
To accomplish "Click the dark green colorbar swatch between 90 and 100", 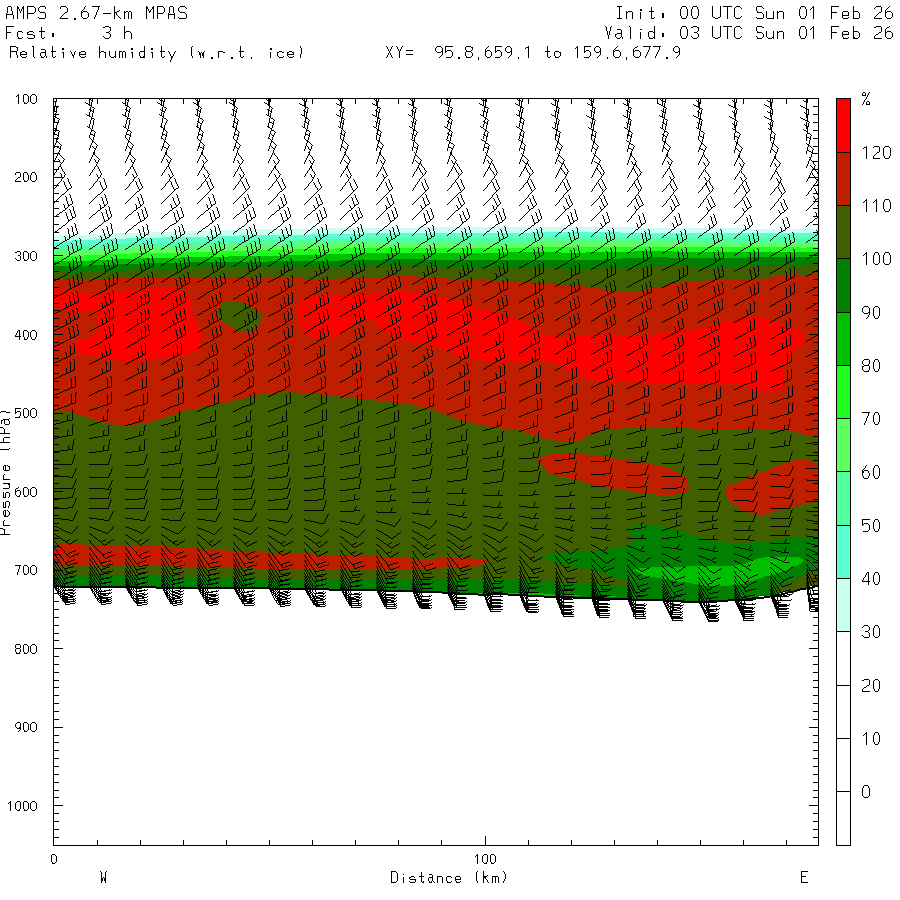I will (x=843, y=286).
